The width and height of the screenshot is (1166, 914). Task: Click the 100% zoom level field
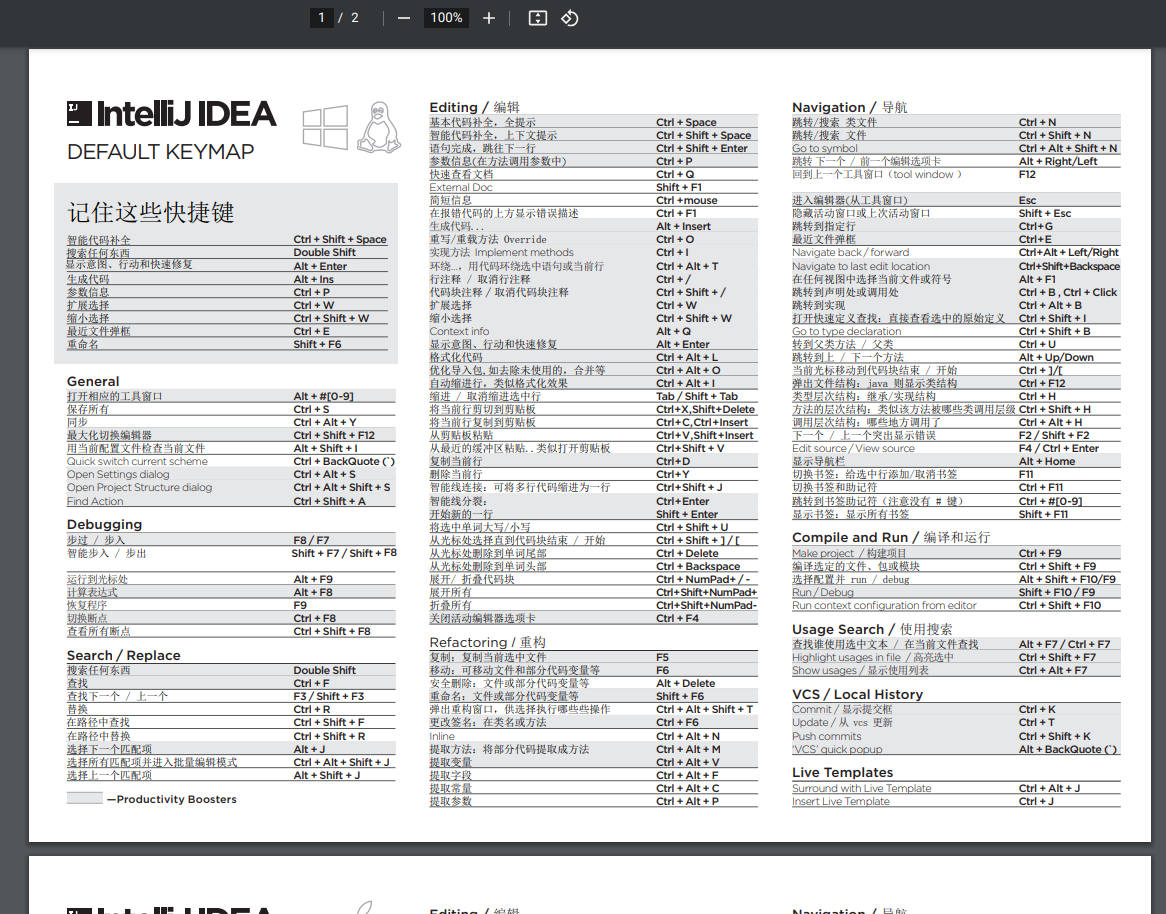pyautogui.click(x=445, y=18)
